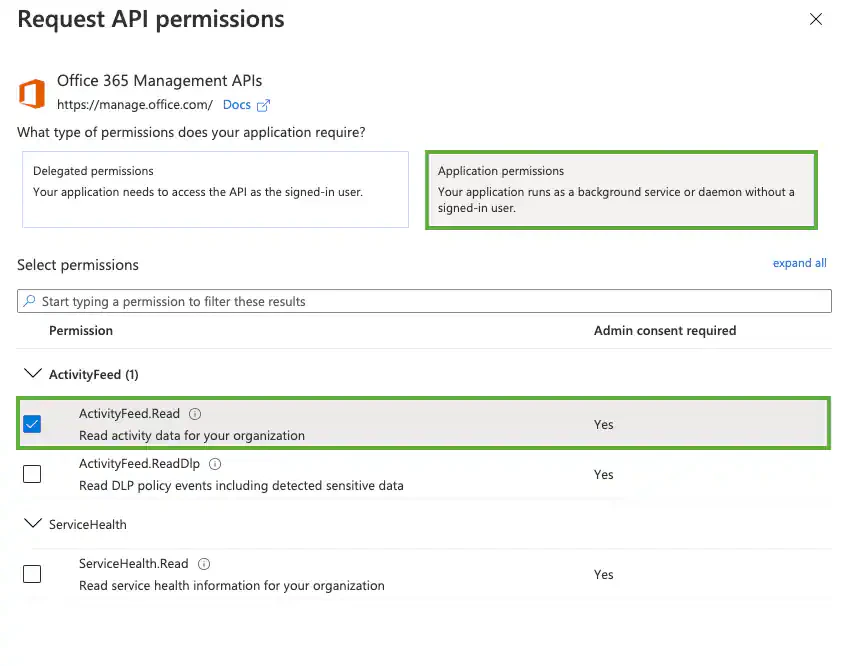Click the Permission column header

coord(81,330)
